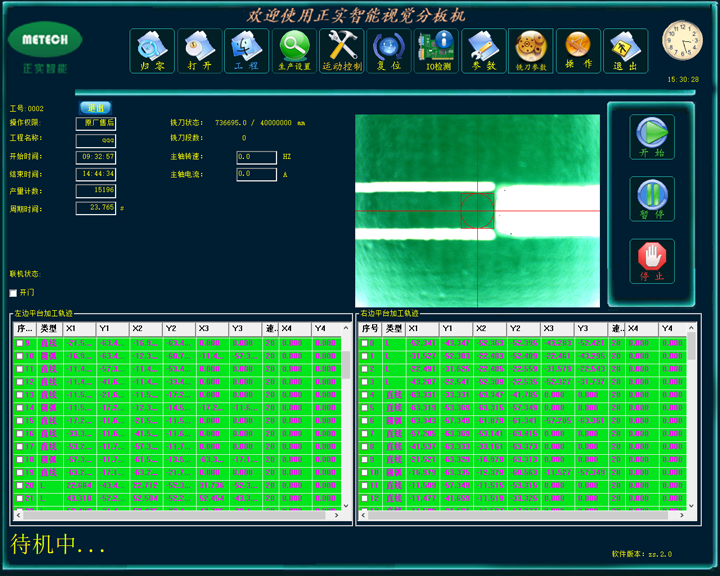Click right table Y4 column header
The image size is (720, 576).
[x=672, y=328]
